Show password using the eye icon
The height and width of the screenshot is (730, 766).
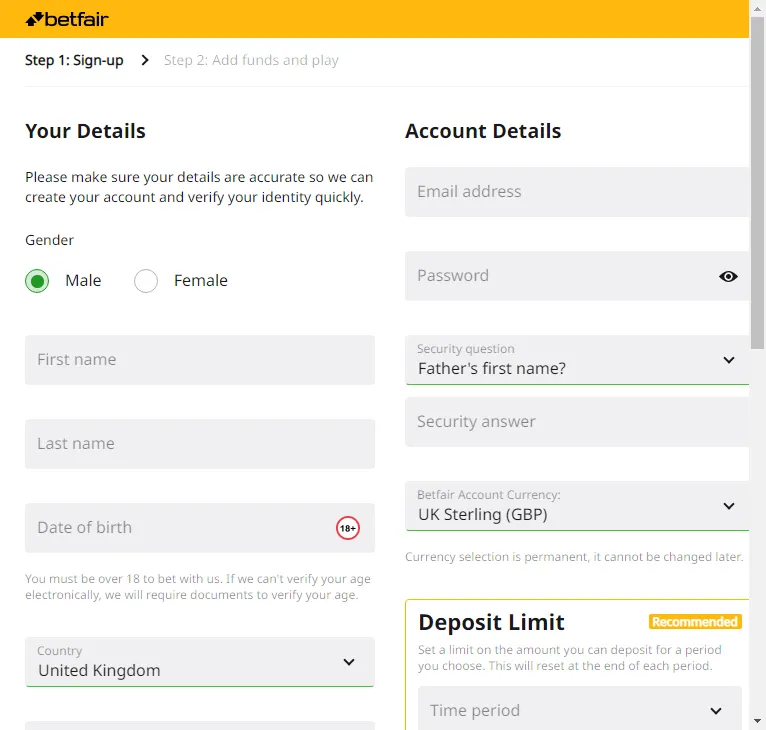pyautogui.click(x=728, y=276)
